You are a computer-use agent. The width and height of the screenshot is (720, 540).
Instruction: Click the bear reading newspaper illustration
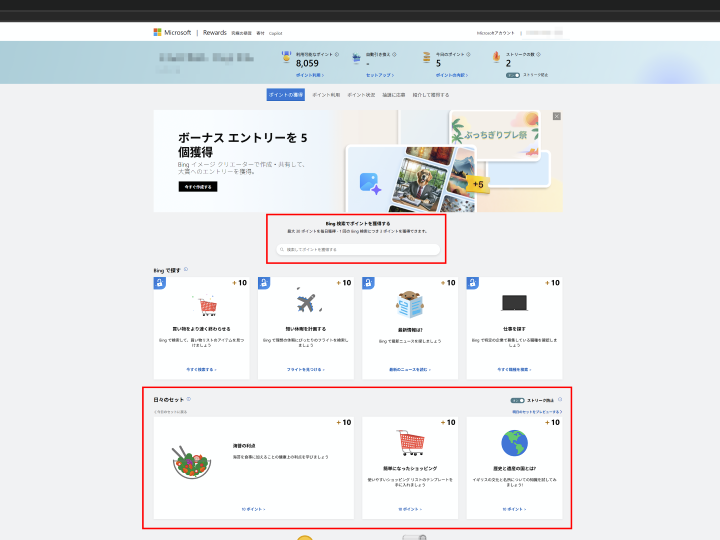(x=410, y=304)
